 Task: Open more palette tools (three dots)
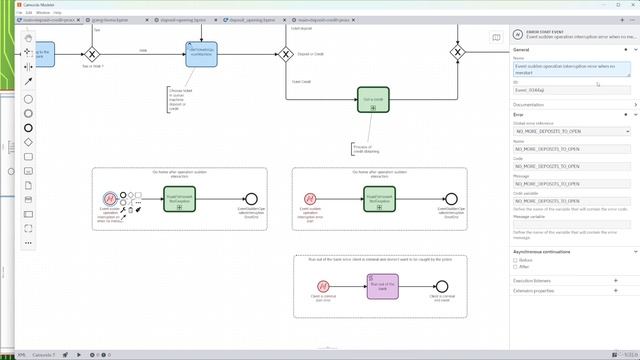(28, 243)
